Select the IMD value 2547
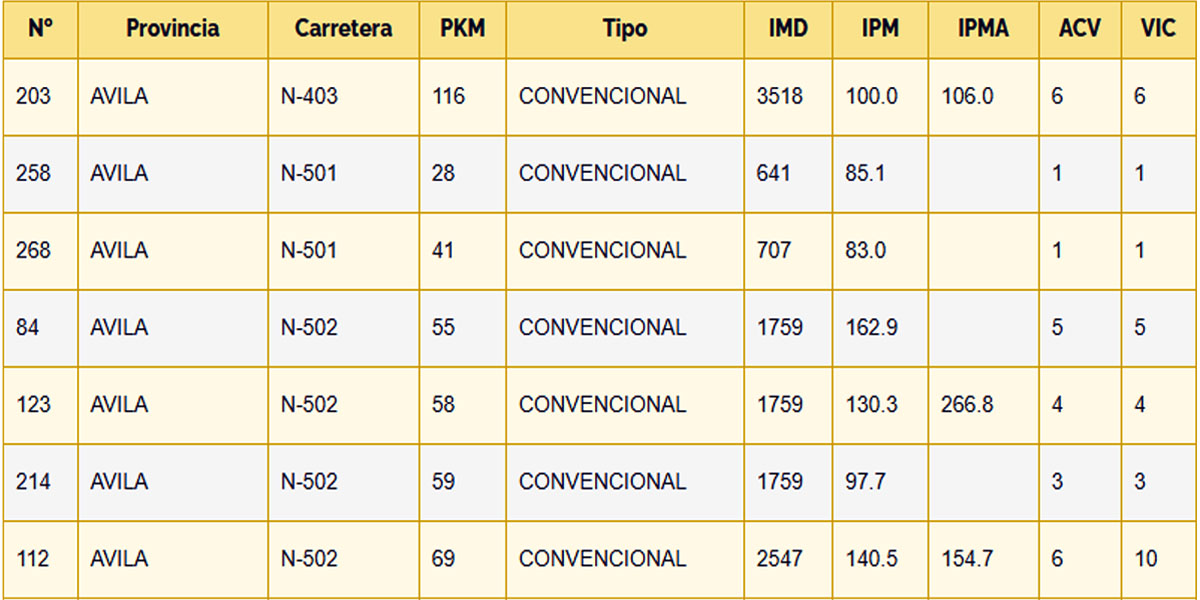The height and width of the screenshot is (600, 1200). [x=780, y=559]
